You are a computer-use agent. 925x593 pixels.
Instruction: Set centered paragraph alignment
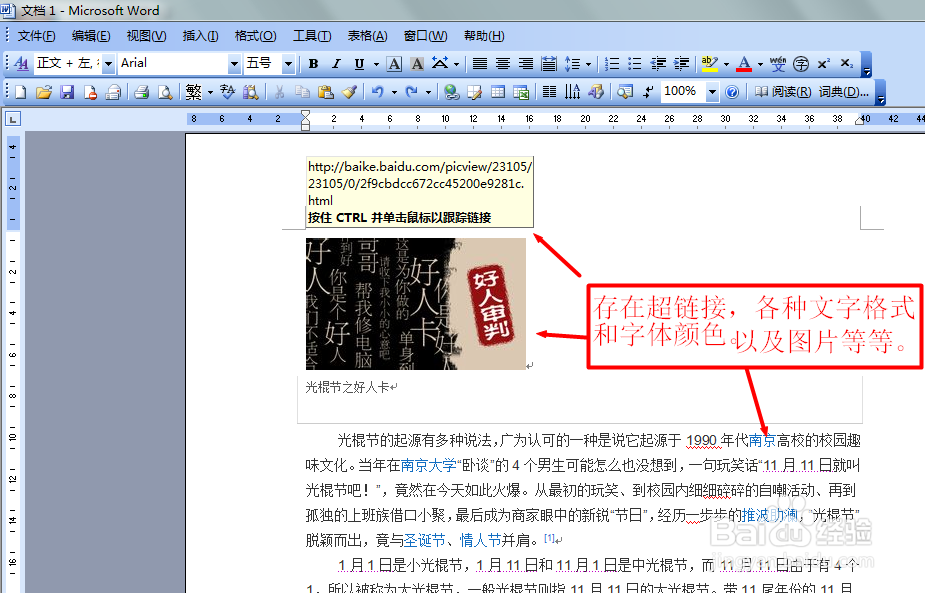503,63
